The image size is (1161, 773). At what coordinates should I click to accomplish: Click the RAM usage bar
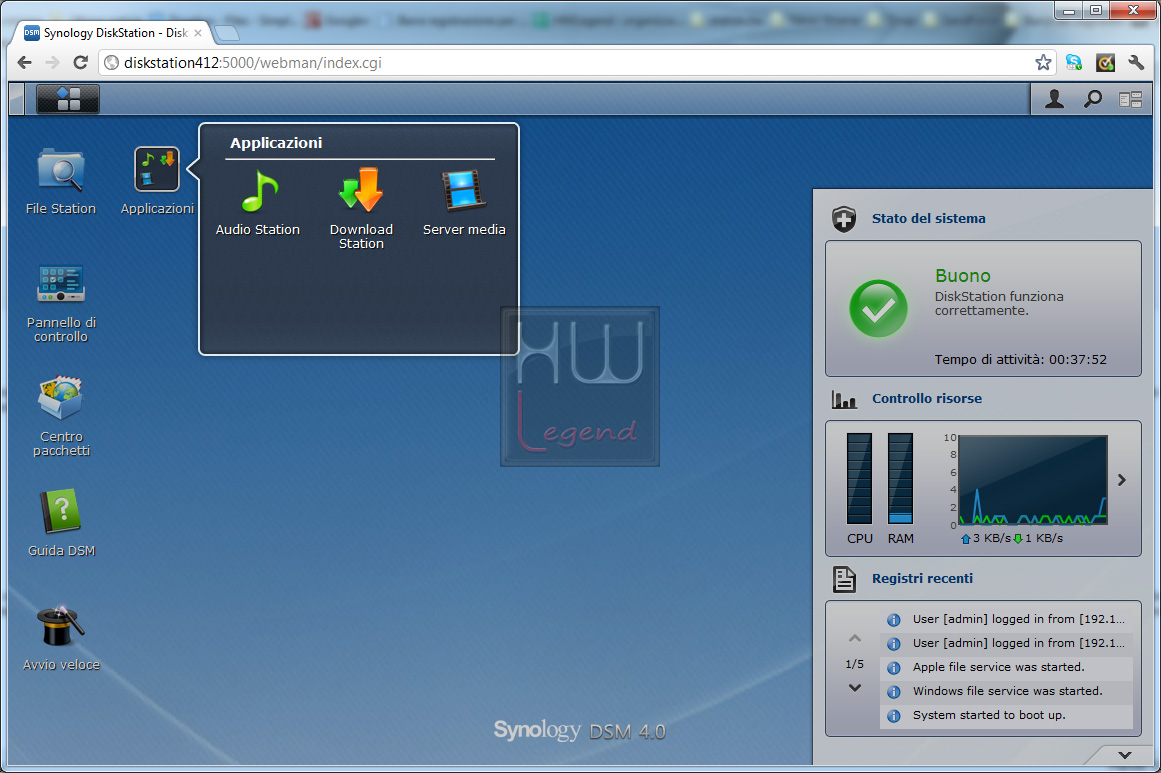point(900,479)
